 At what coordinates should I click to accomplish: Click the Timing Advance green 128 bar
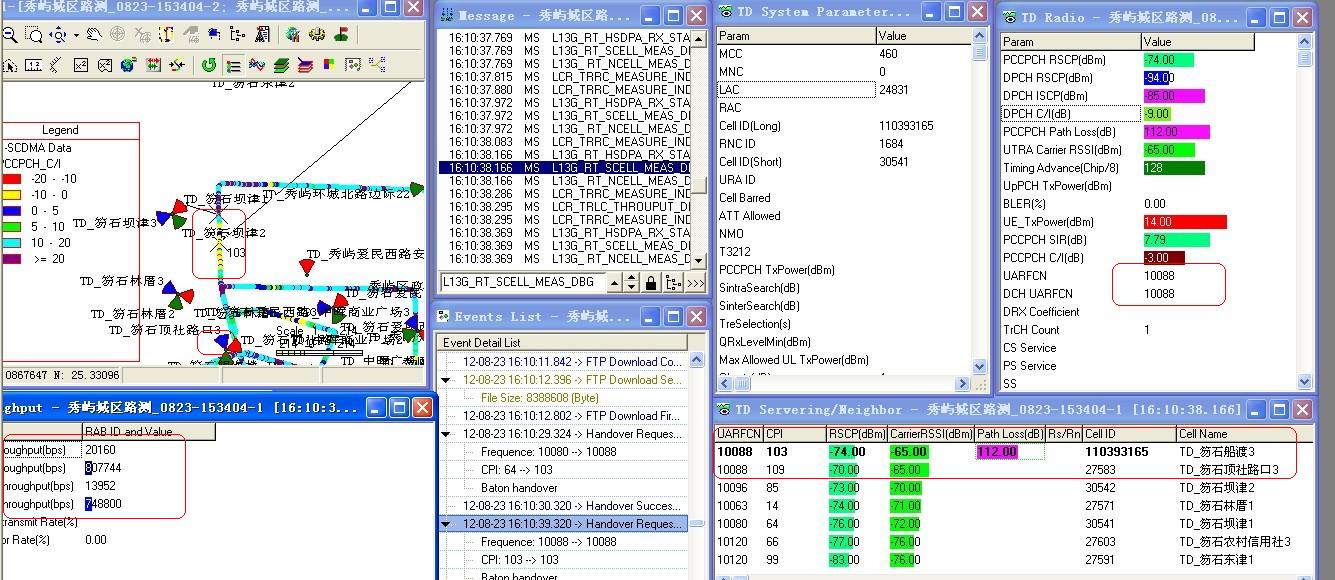point(1173,168)
